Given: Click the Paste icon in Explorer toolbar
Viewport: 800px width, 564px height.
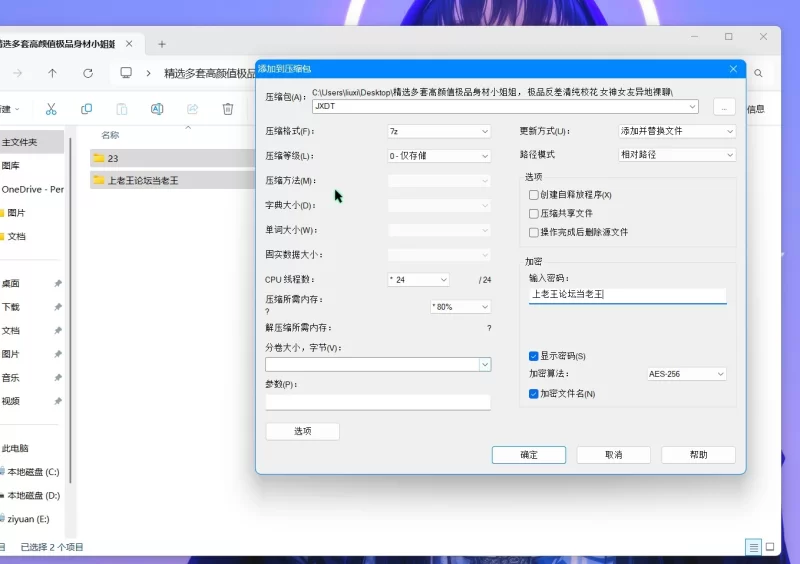Looking at the screenshot, I should pos(121,109).
